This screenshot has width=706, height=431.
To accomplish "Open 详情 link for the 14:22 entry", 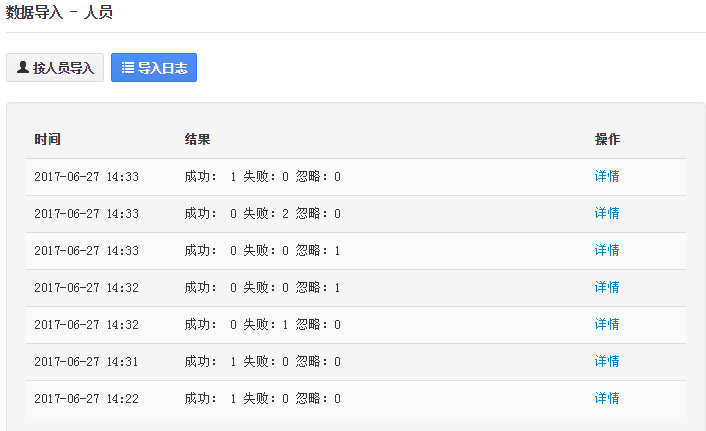I will pyautogui.click(x=607, y=399).
